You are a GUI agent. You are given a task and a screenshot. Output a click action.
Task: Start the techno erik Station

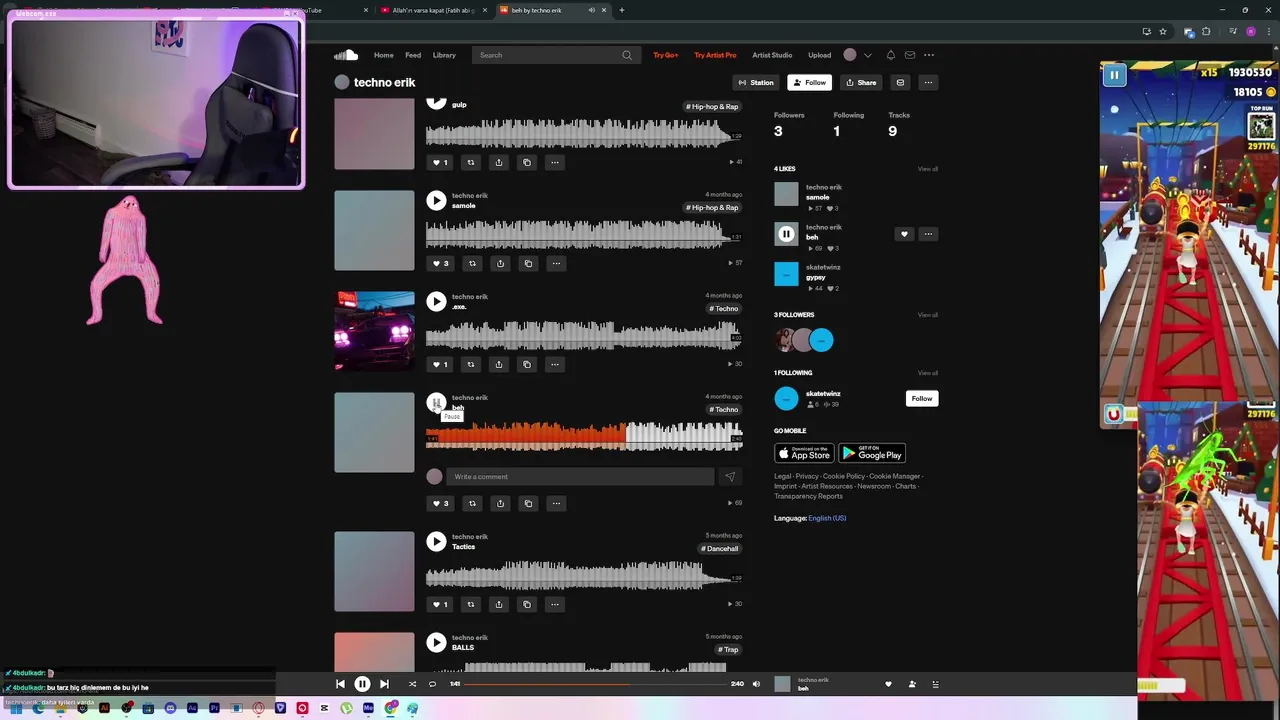point(756,82)
